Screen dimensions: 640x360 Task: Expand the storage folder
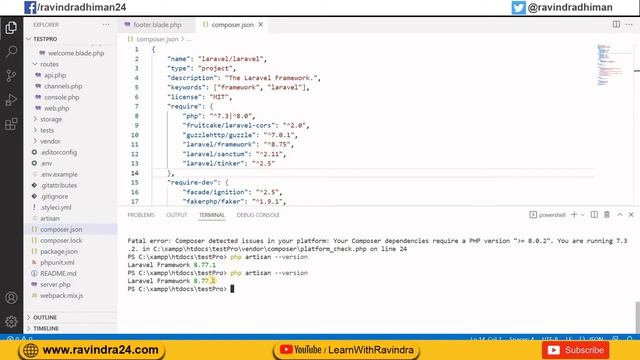point(70,119)
